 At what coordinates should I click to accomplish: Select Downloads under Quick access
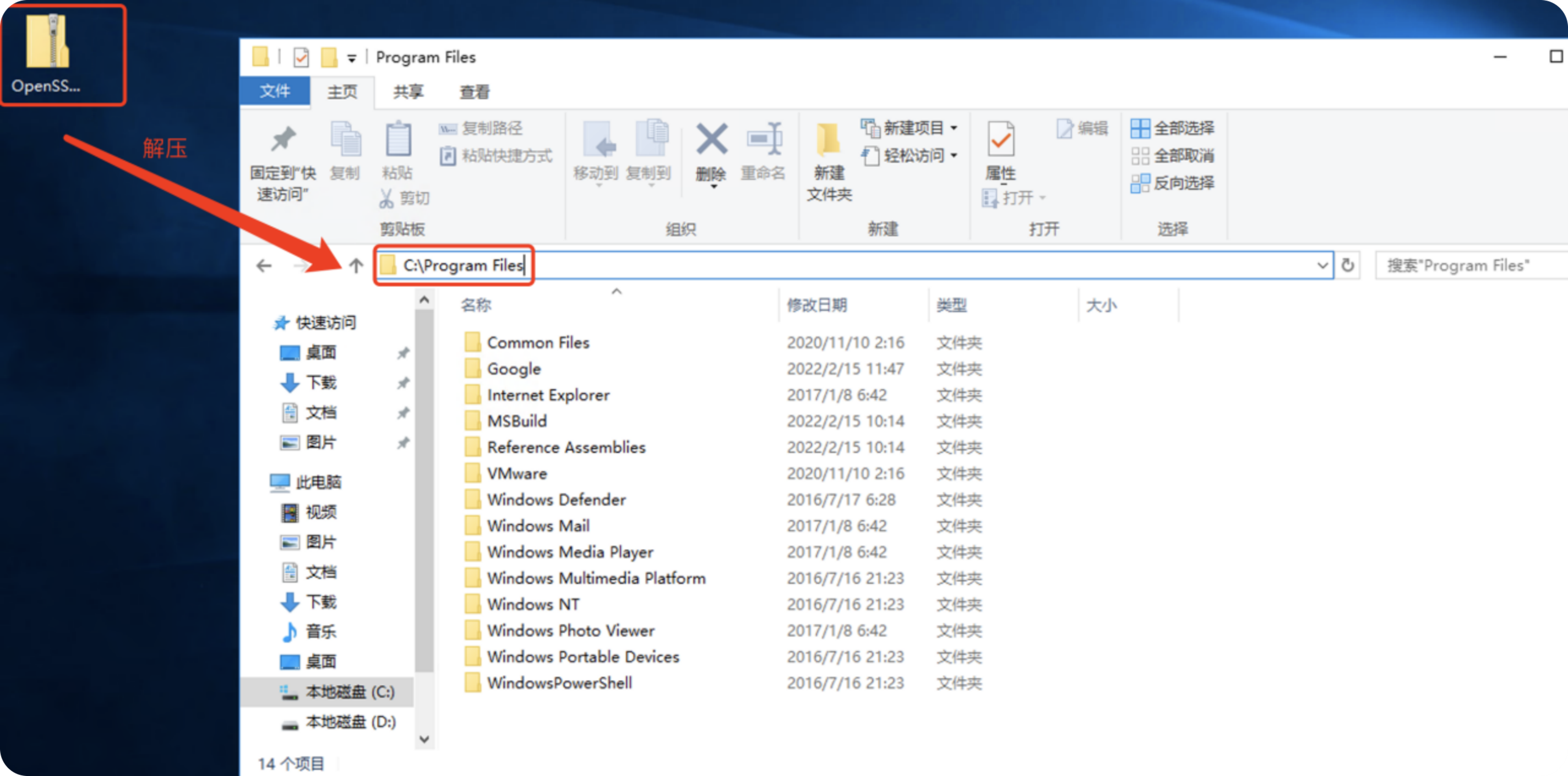coord(309,382)
